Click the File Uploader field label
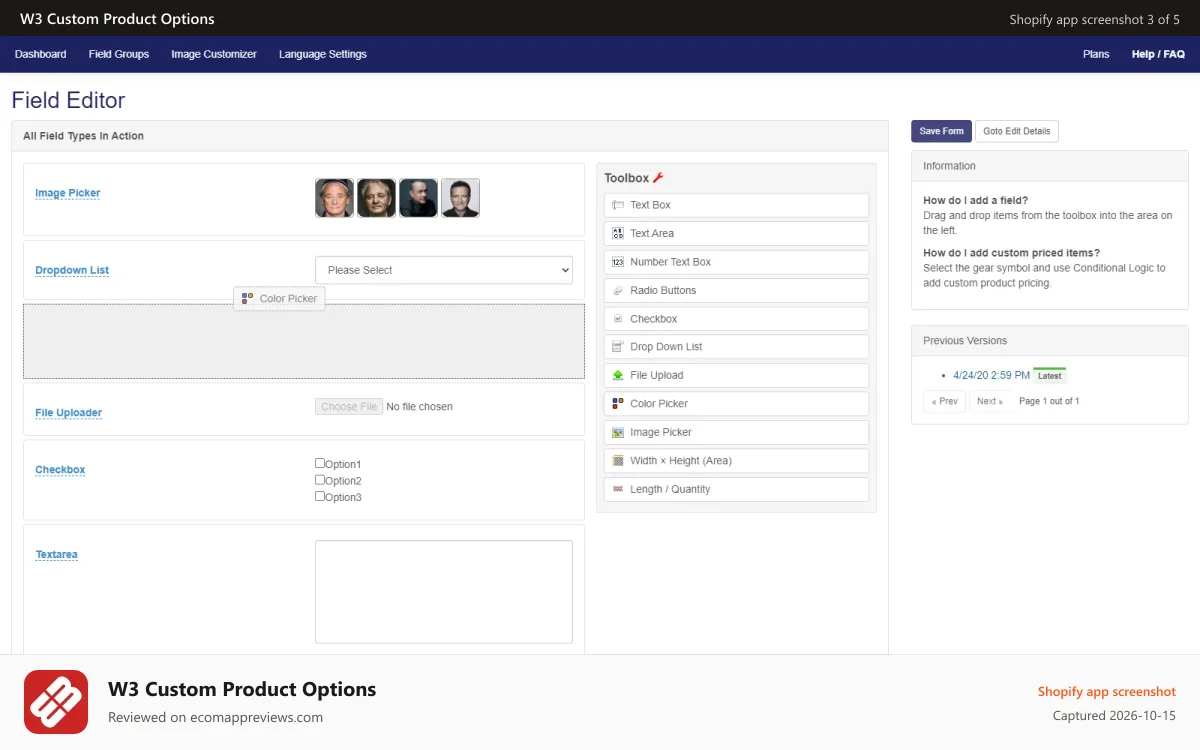 coord(68,412)
